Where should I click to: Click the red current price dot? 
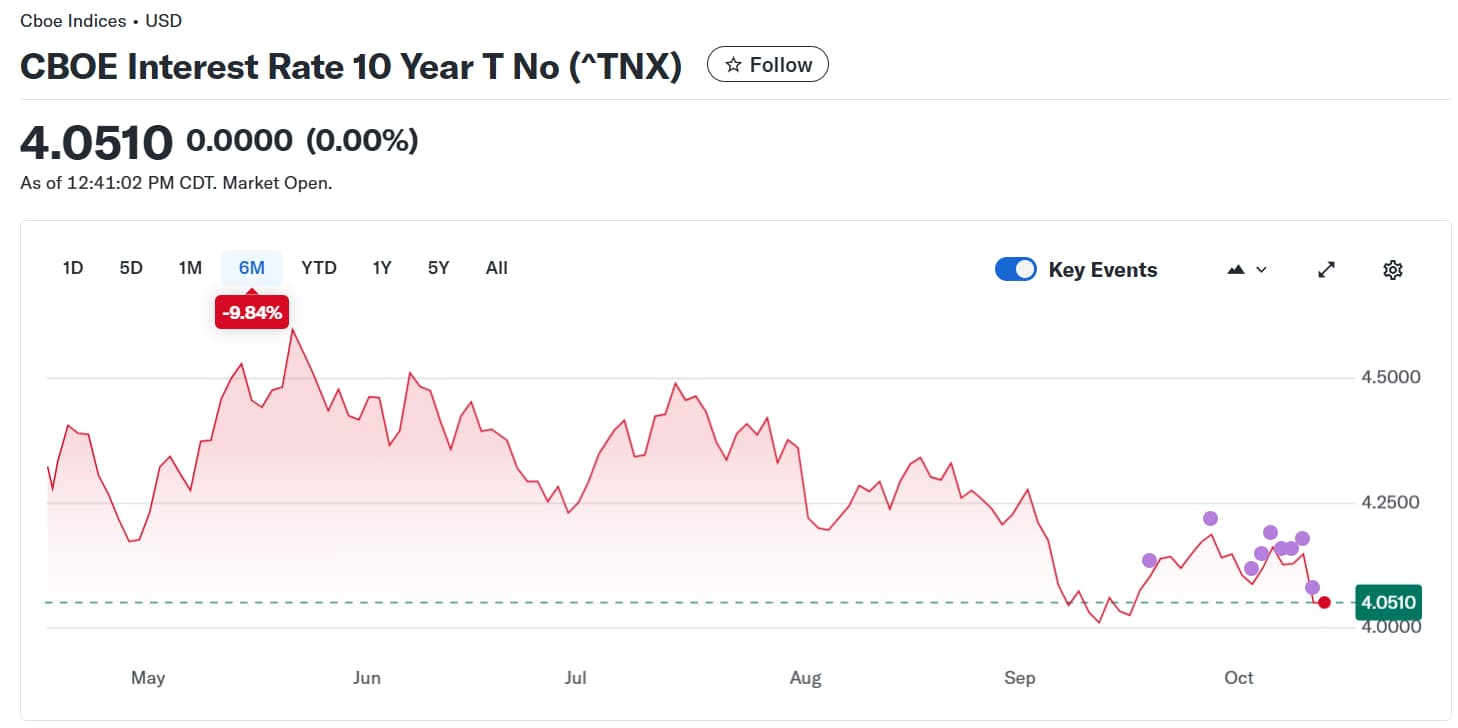(1325, 602)
